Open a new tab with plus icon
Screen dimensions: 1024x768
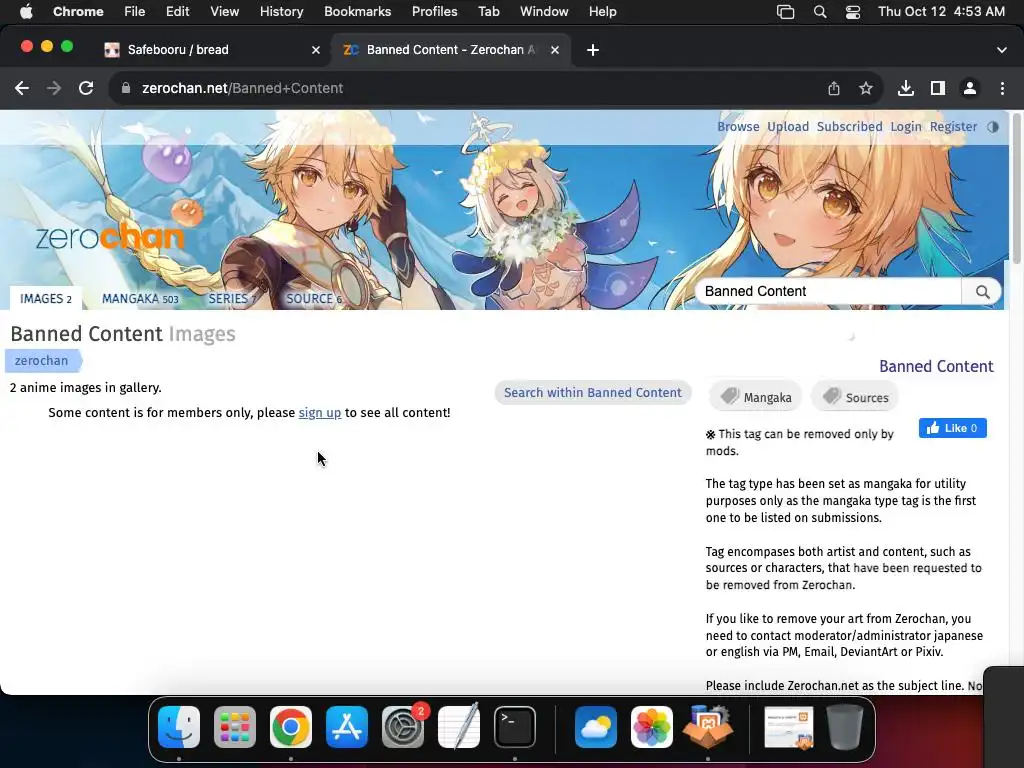(593, 50)
